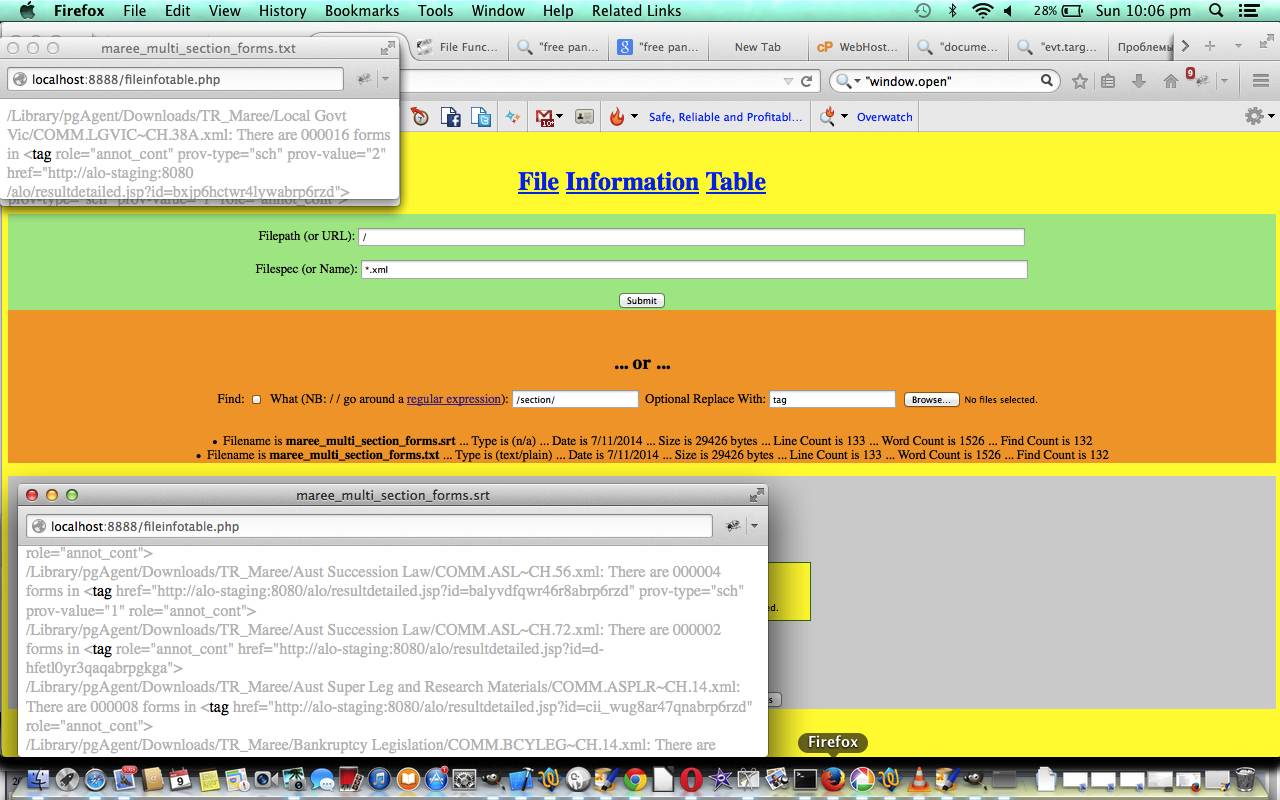Click the Filespec (or Name) input field
Image resolution: width=1280 pixels, height=800 pixels.
(x=693, y=269)
